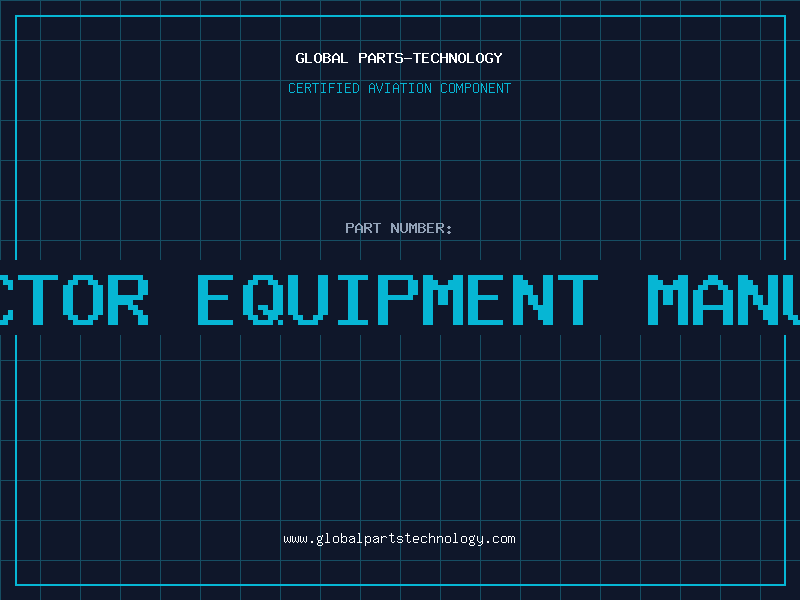The width and height of the screenshot is (800, 600).
Task: Open the www.globalpartstechnology.com website link
Action: coord(399,539)
